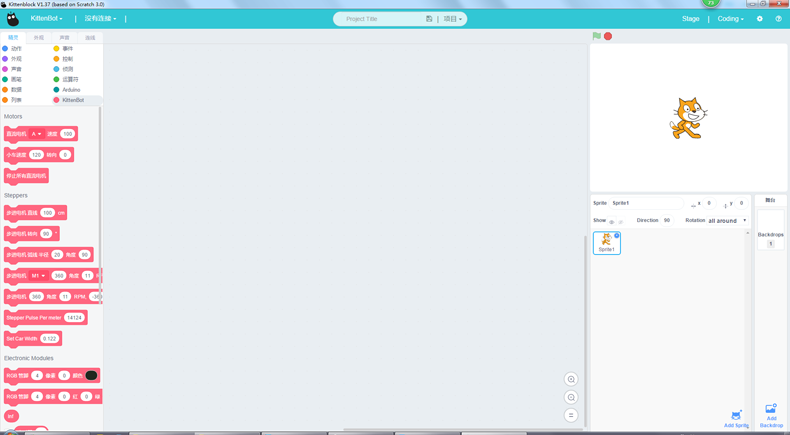The height and width of the screenshot is (435, 790).
Task: Reset workspace zoom to default
Action: coord(571,415)
